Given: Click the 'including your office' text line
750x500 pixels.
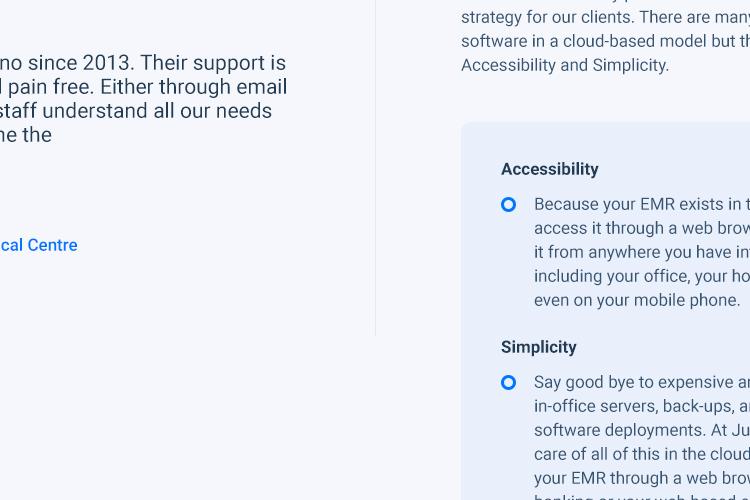Looking at the screenshot, I should pos(642,276).
